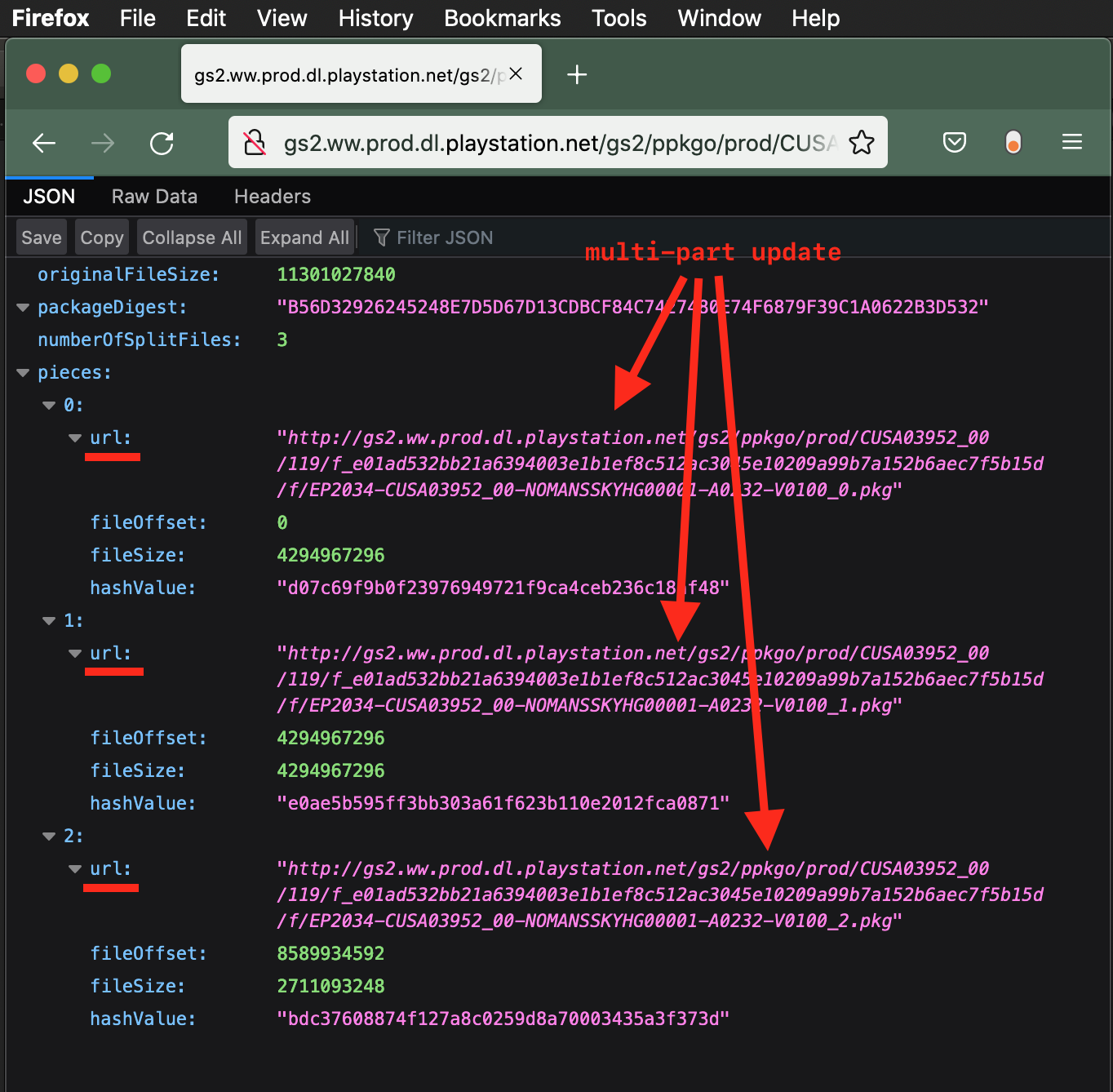1113x1092 pixels.
Task: Open the Bookmarks menu
Action: tap(503, 18)
